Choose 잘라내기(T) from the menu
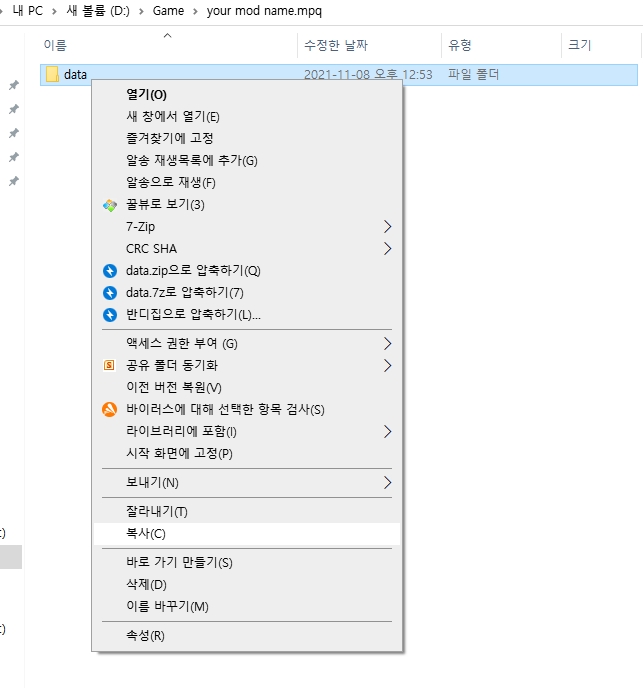Viewport: 643px width, 688px height. click(x=247, y=512)
